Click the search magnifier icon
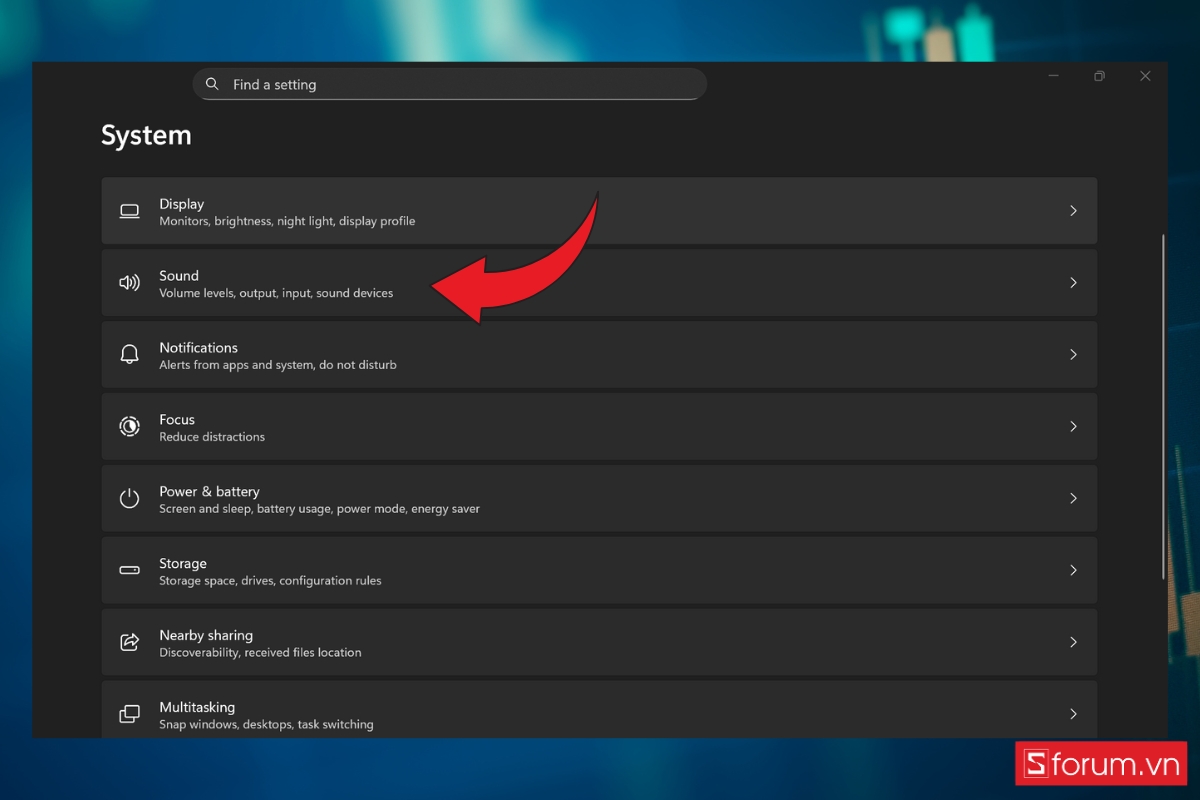1200x800 pixels. (x=212, y=84)
